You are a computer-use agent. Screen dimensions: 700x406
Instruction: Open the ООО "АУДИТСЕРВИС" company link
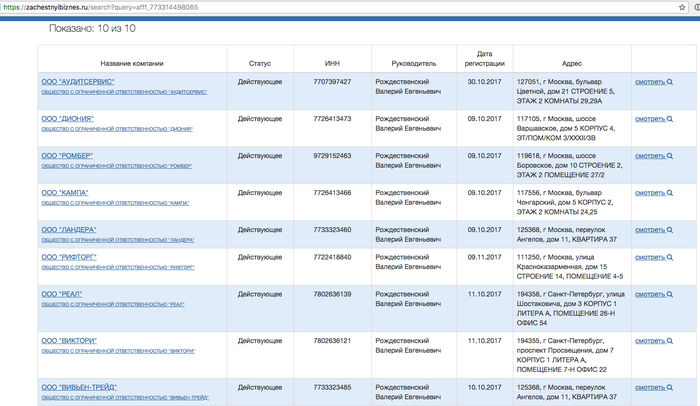pyautogui.click(x=78, y=81)
